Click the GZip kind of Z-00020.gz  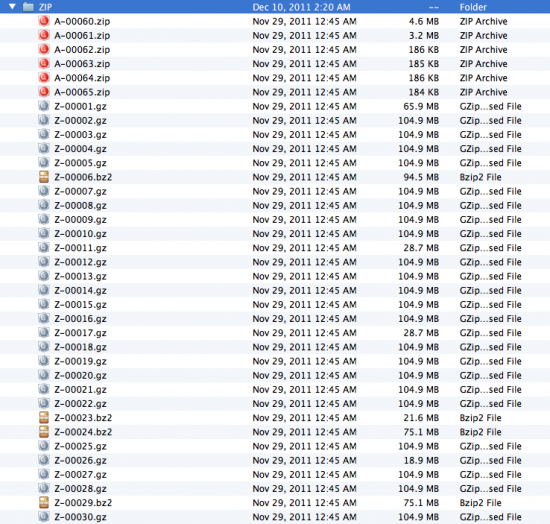(x=490, y=375)
